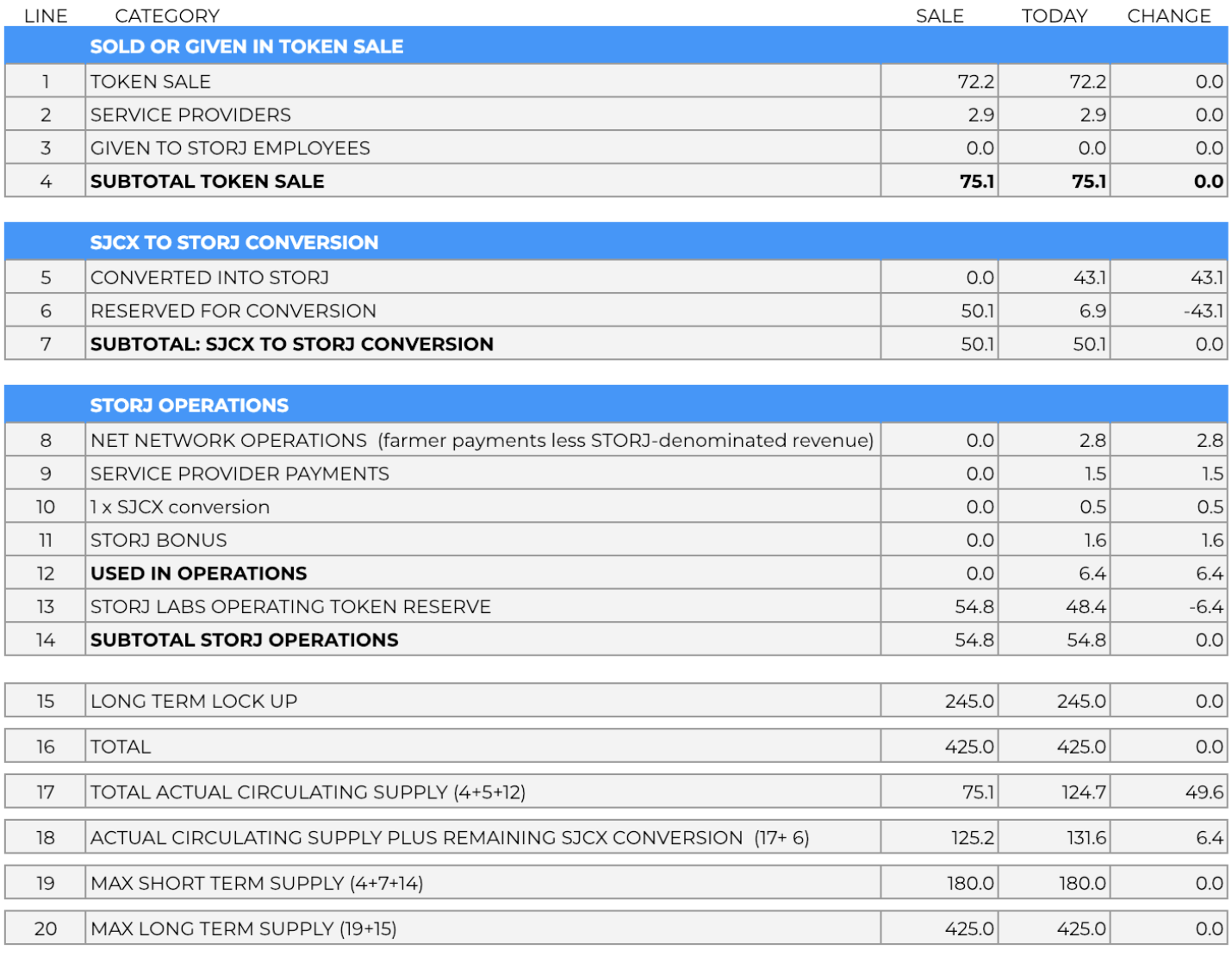Screen dimensions: 1232x956
Task: Click 'MAX SHORT TERM SUPPLY (4+7+14)' label
Action: [257, 883]
